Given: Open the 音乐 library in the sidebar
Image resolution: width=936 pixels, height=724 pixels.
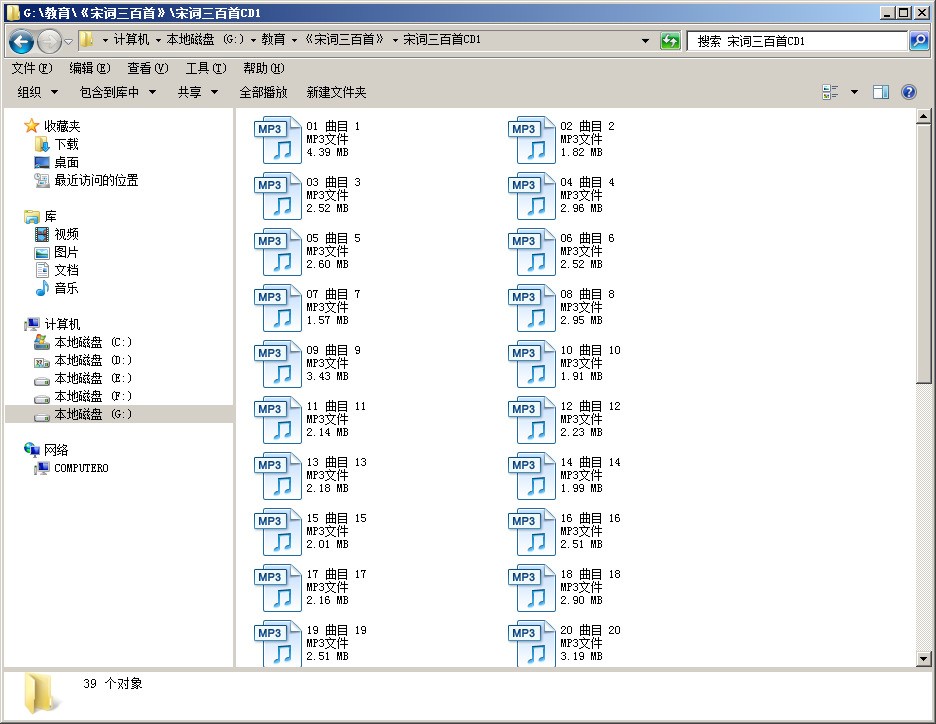Looking at the screenshot, I should [x=66, y=288].
